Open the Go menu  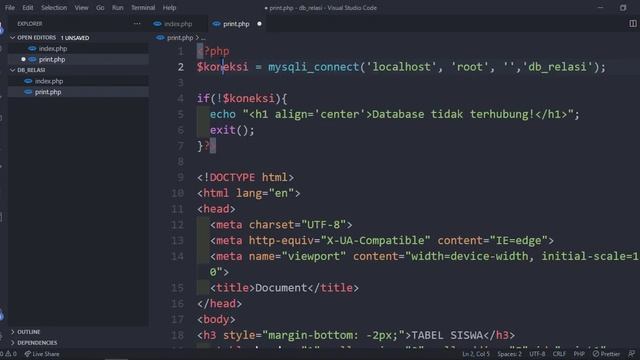click(x=100, y=8)
